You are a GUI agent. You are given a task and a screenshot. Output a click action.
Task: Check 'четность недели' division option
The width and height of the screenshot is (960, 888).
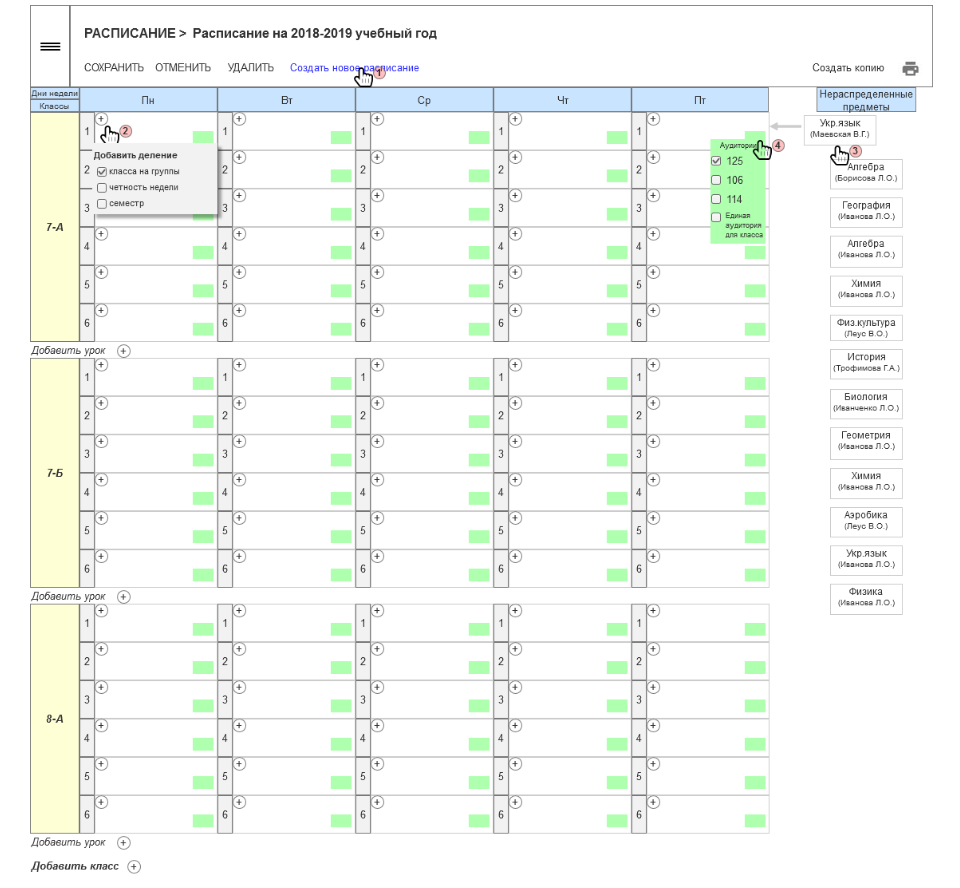click(102, 188)
